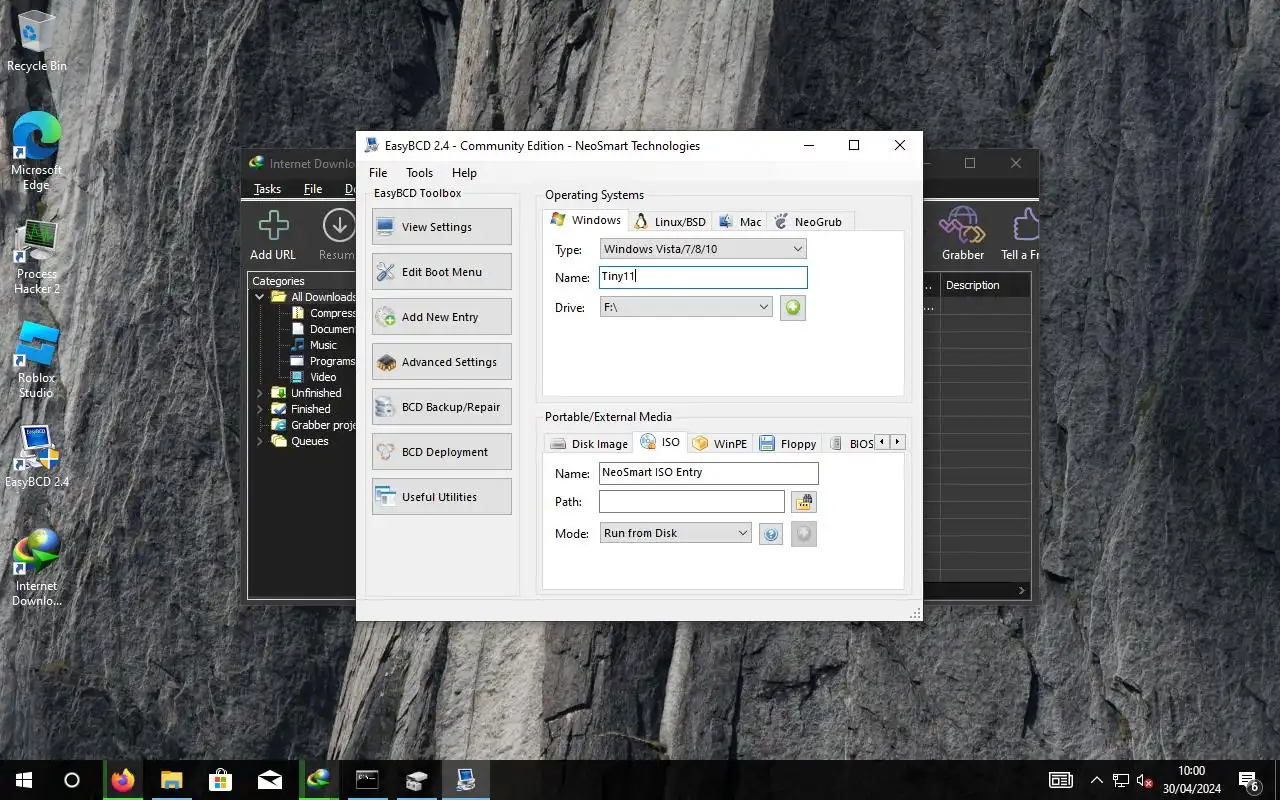Viewport: 1280px width, 800px height.
Task: Browse for ISO file with folder icon
Action: tap(804, 502)
